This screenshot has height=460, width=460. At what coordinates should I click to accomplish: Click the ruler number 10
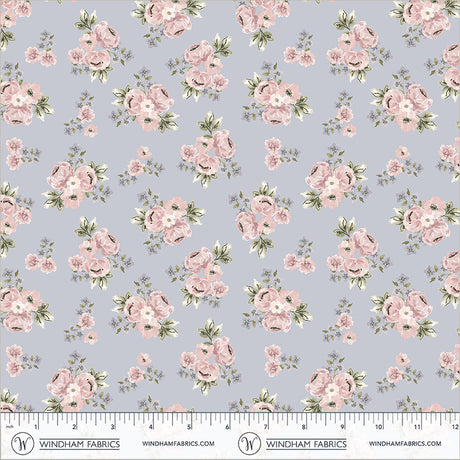coord(379,427)
